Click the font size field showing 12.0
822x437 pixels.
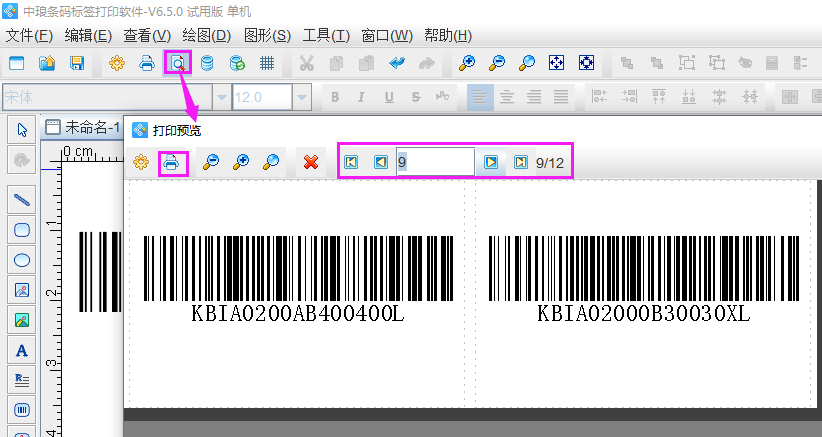click(262, 97)
